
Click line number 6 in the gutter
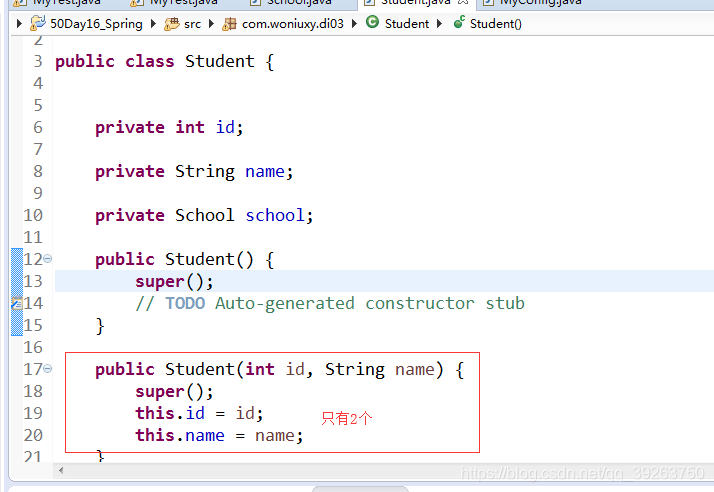click(38, 127)
